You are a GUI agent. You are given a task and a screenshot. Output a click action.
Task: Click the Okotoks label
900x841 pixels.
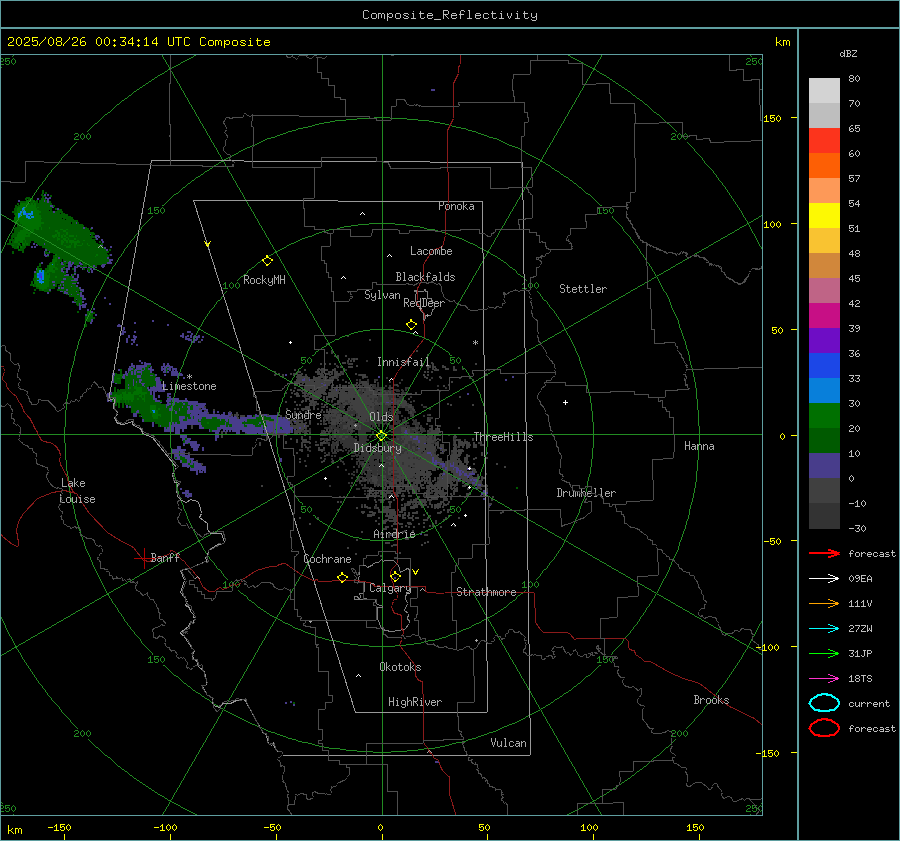coord(400,667)
